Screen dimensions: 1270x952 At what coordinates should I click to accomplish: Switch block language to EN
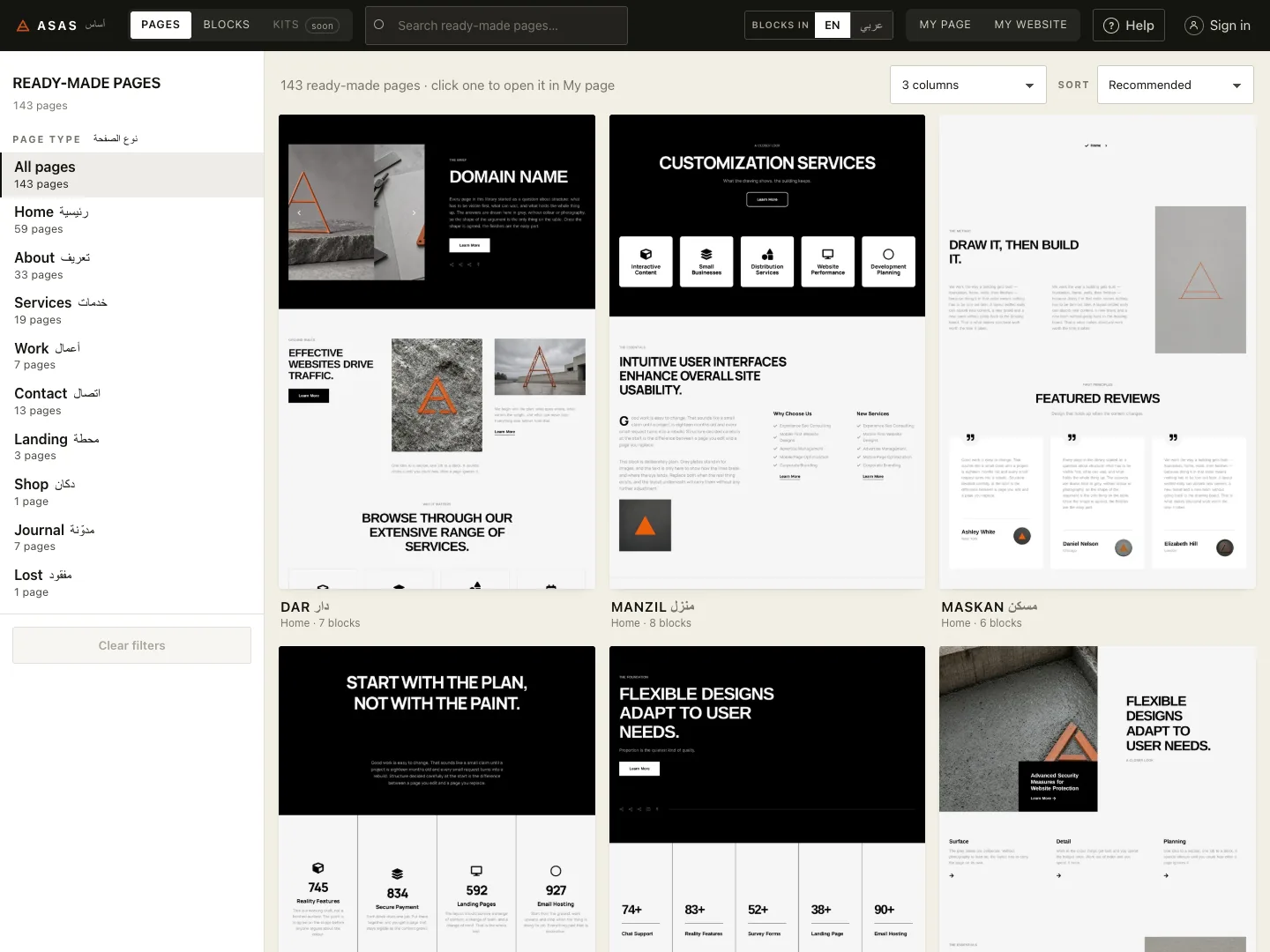tap(833, 25)
